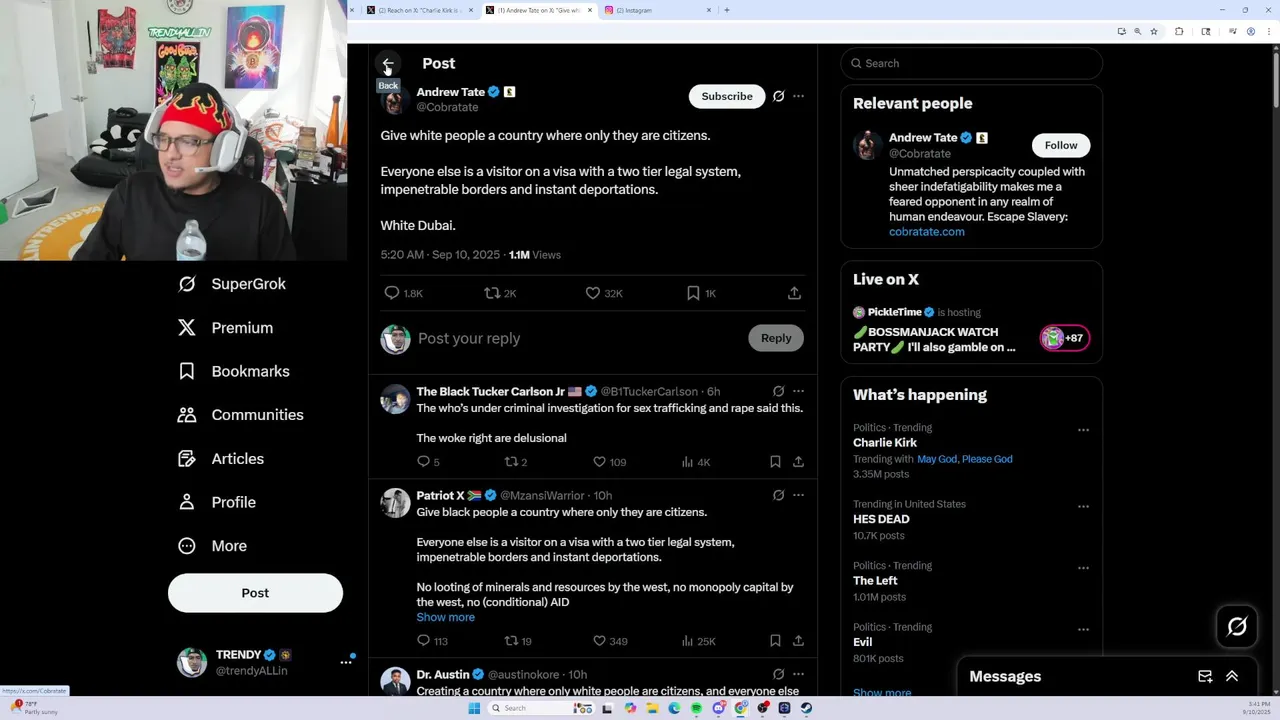Open Grok icon on Andrew Tate's post
1280x720 pixels.
[778, 96]
